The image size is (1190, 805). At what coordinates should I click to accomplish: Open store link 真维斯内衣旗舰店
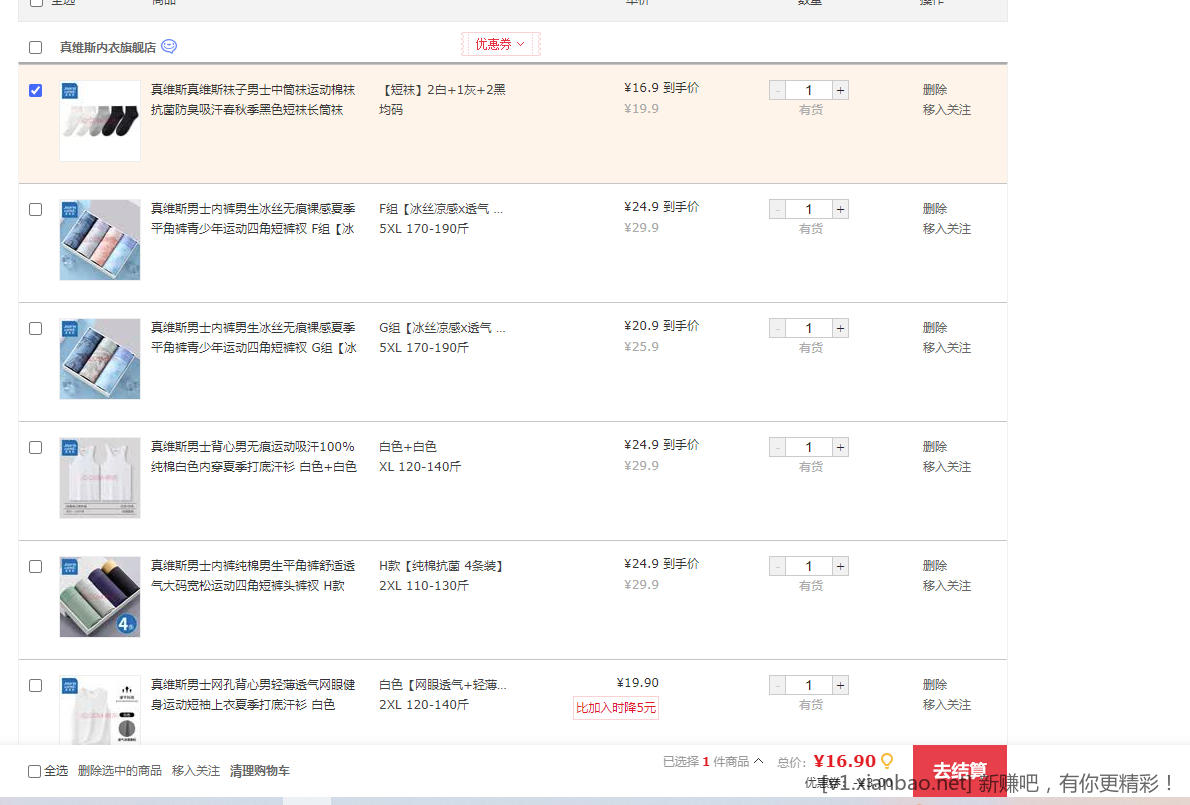[x=108, y=48]
